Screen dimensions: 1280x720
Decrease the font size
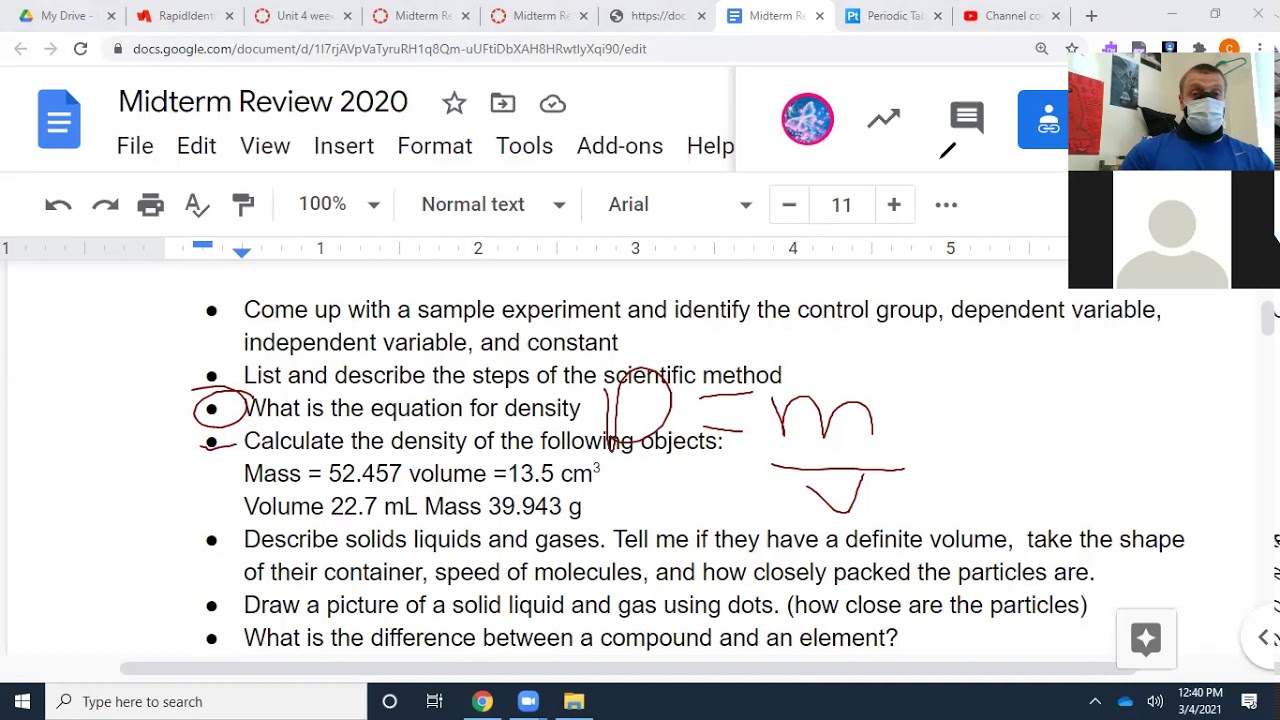click(789, 205)
